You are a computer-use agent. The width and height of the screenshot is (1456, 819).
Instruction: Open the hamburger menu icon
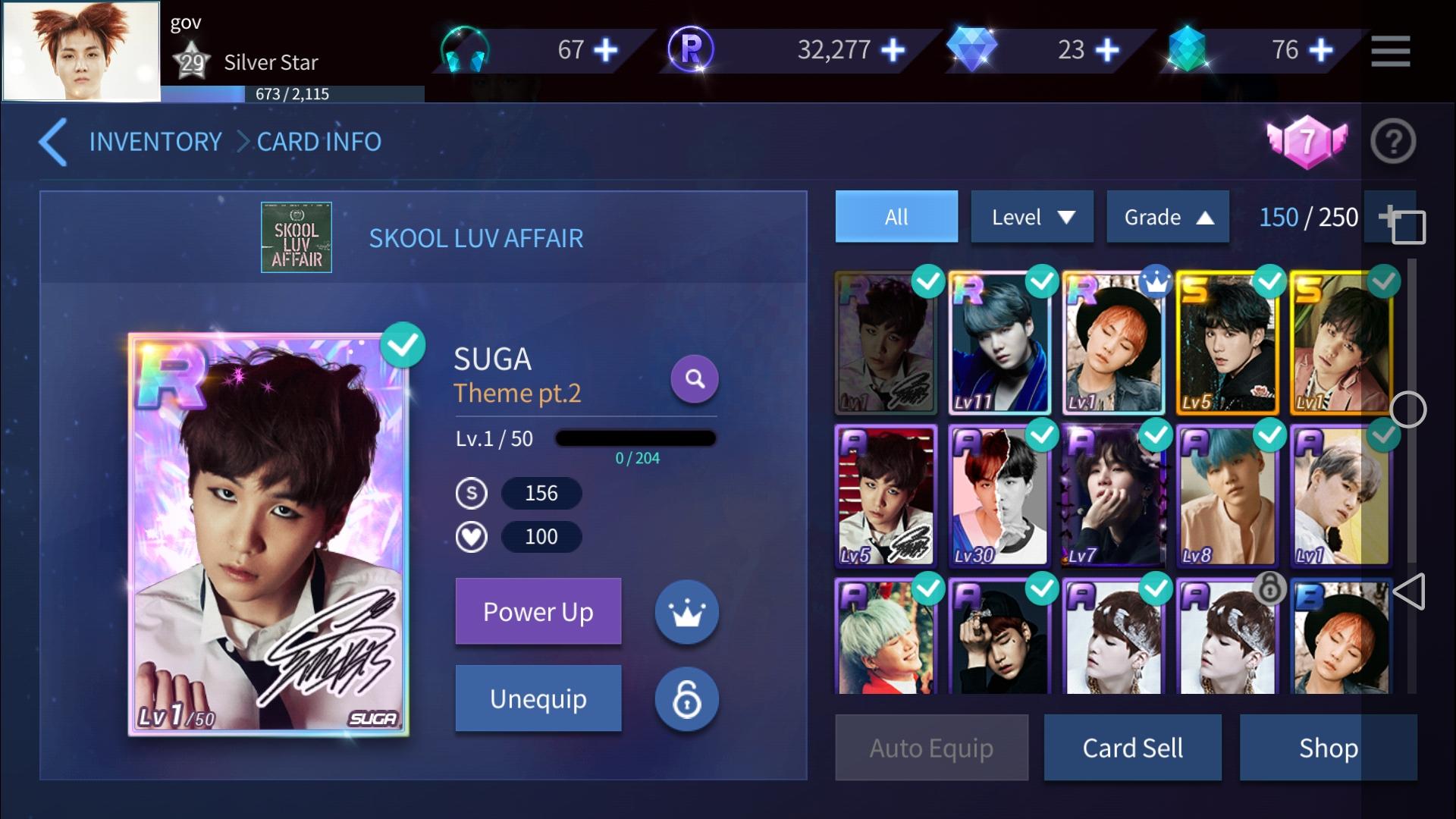coord(1391,51)
